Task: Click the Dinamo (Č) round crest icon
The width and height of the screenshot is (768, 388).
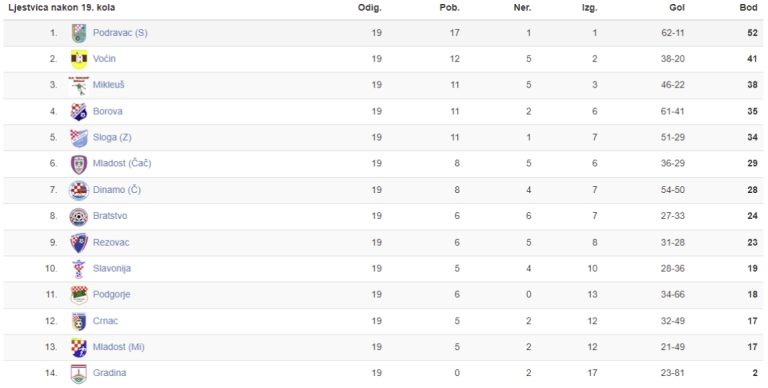Action: [79, 190]
